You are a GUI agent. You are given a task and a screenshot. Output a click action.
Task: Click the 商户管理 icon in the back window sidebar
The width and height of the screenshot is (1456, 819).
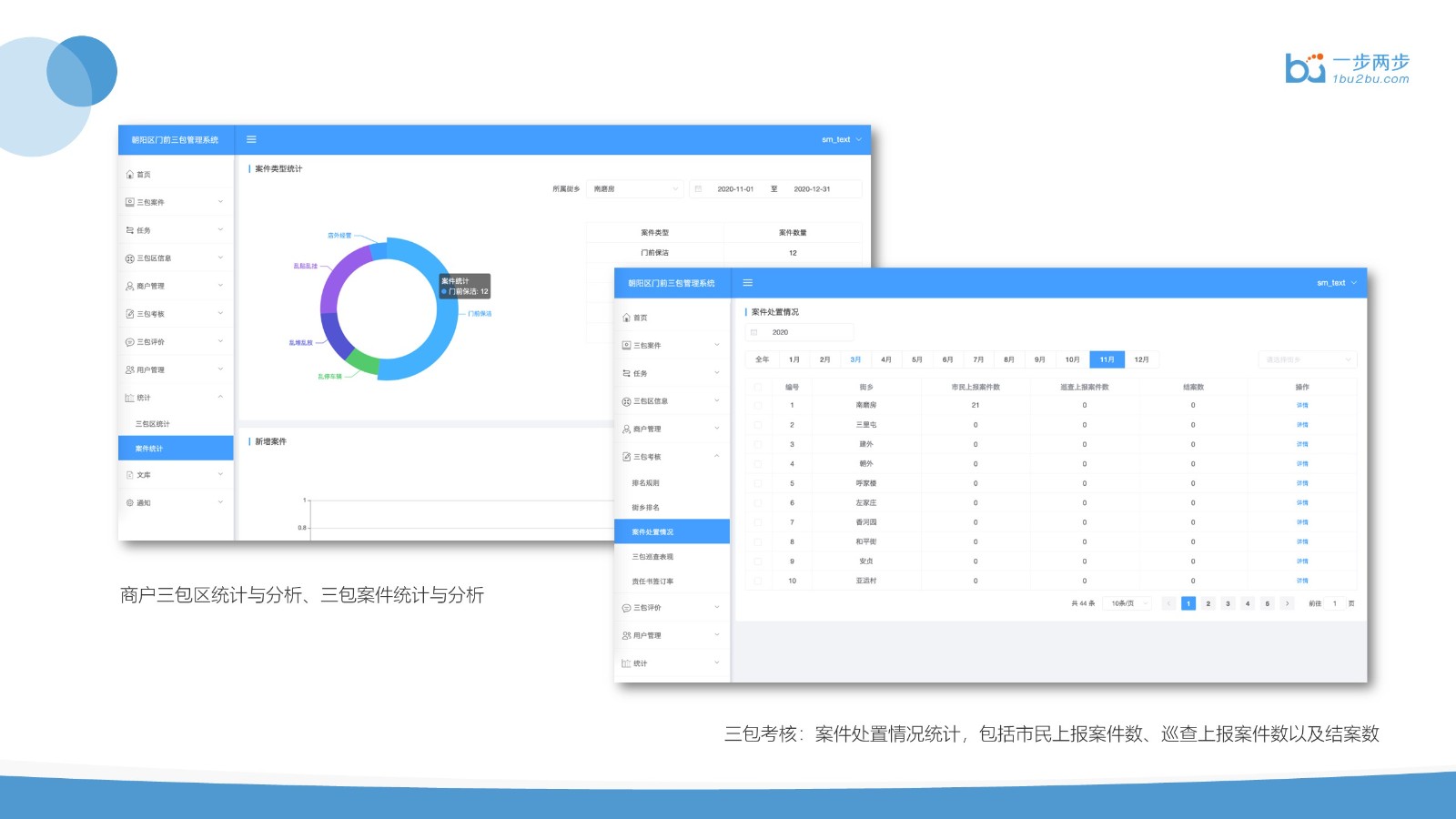pos(129,286)
